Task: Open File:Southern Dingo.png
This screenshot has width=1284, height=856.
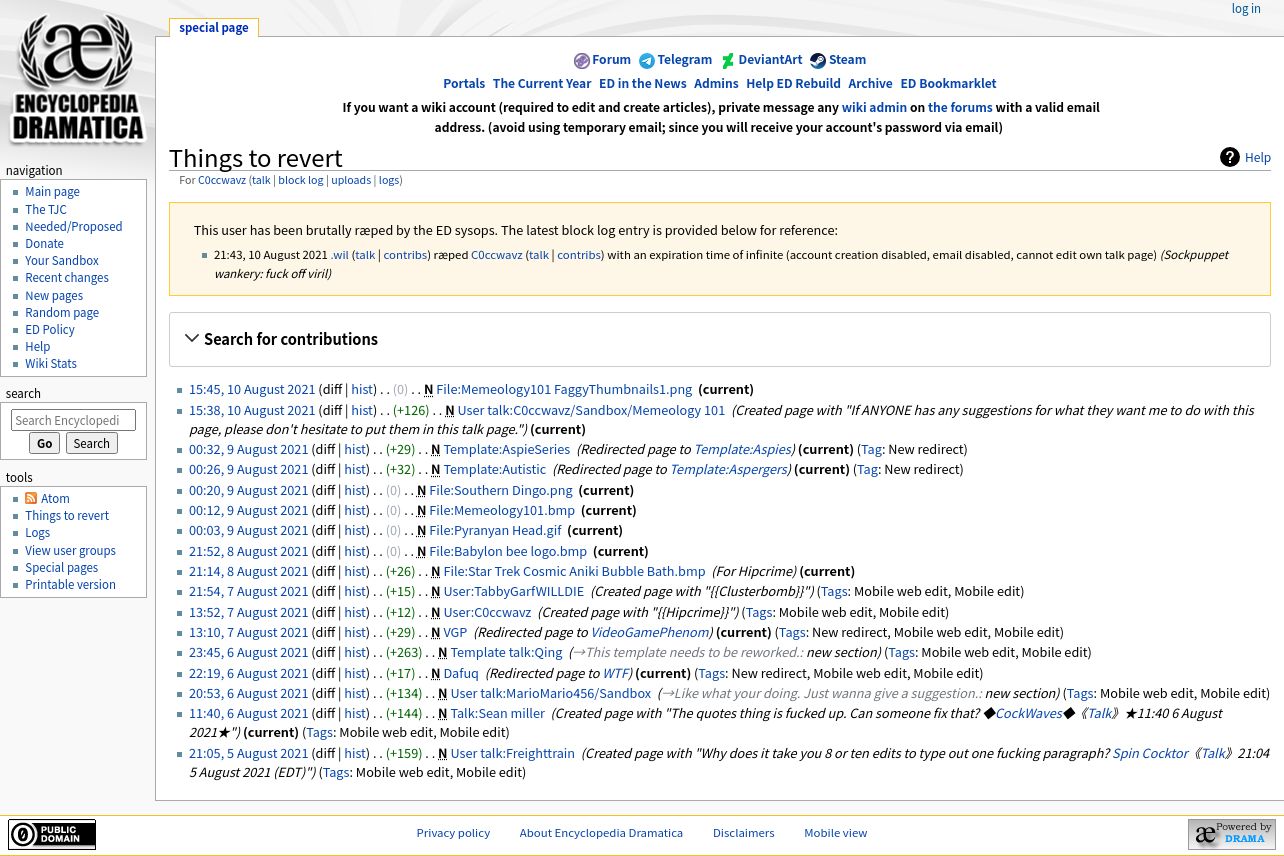Action: (x=500, y=490)
